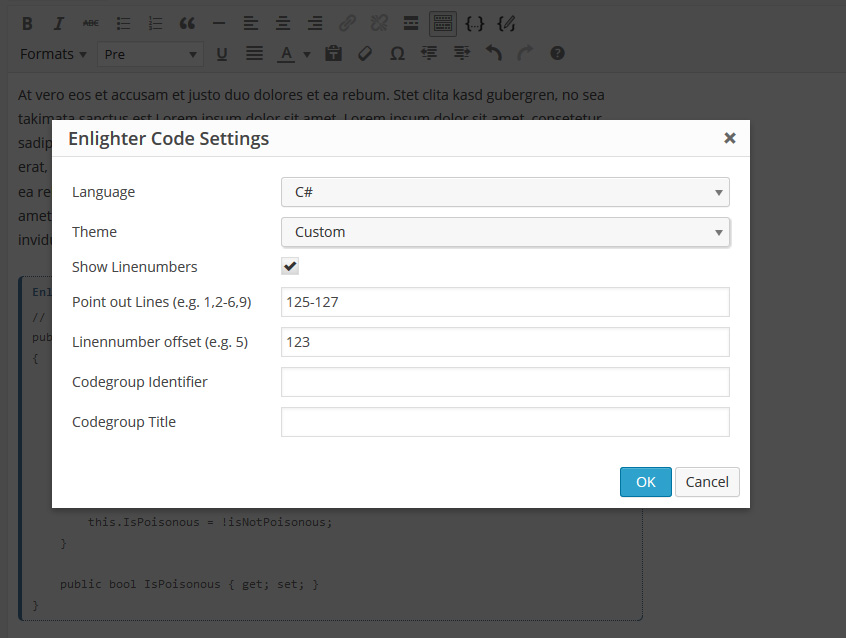Click the undo arrow icon

(x=493, y=53)
